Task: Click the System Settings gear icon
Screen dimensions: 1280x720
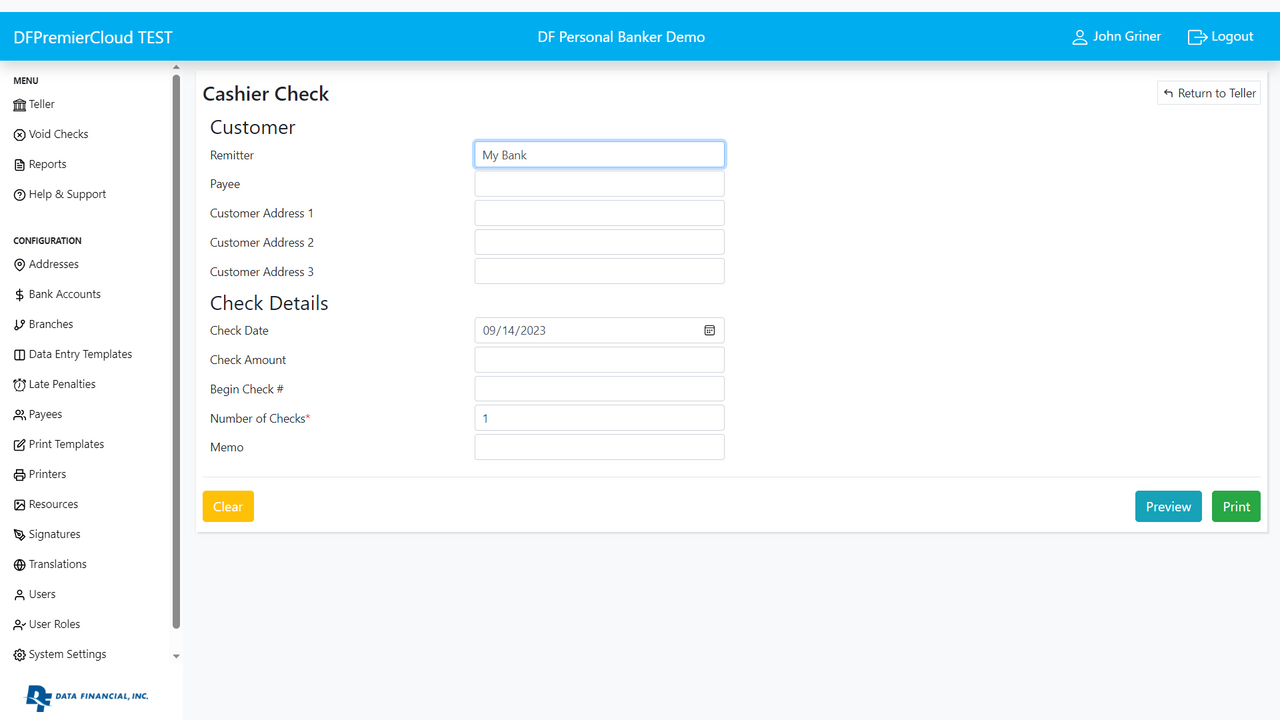Action: click(x=19, y=655)
